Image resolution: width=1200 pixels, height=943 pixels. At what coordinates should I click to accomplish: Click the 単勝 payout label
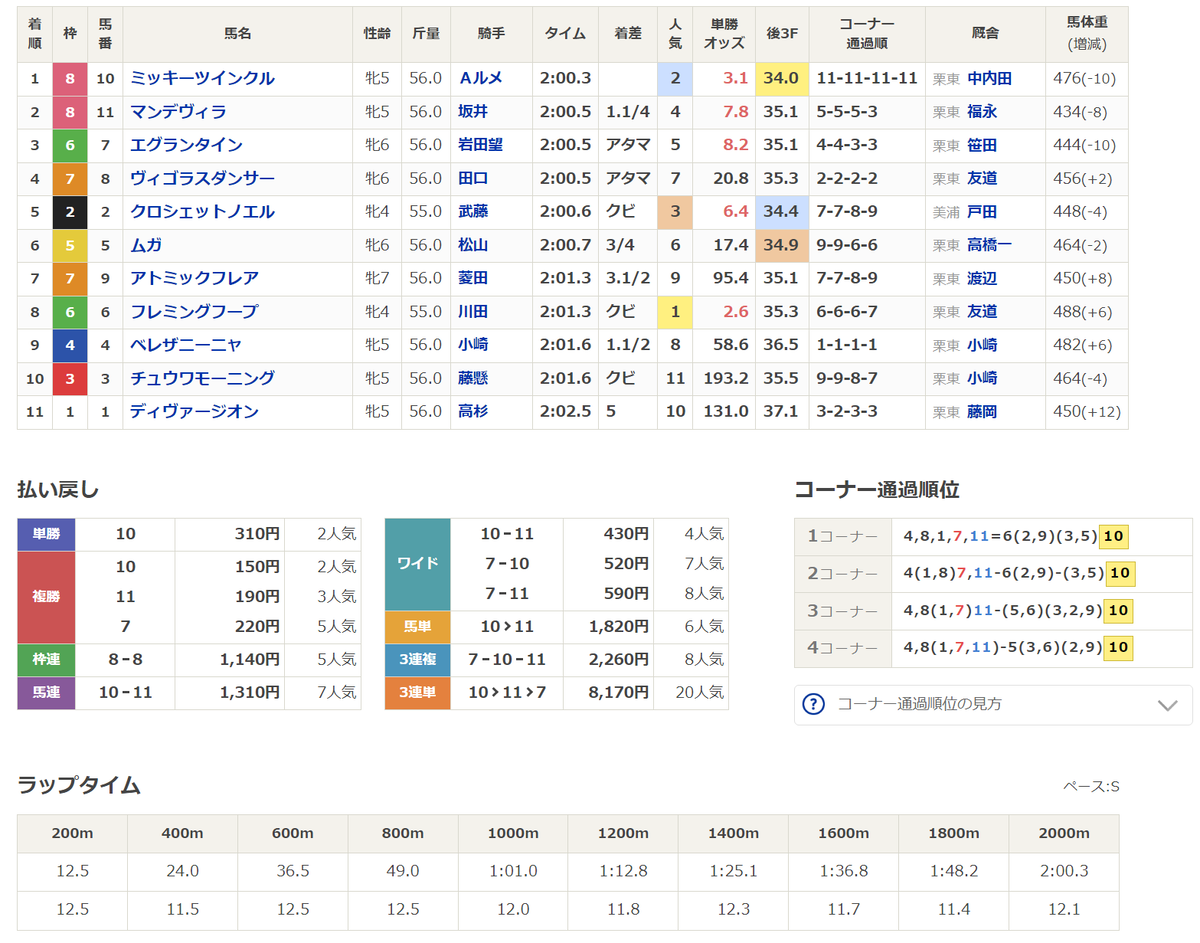click(46, 534)
